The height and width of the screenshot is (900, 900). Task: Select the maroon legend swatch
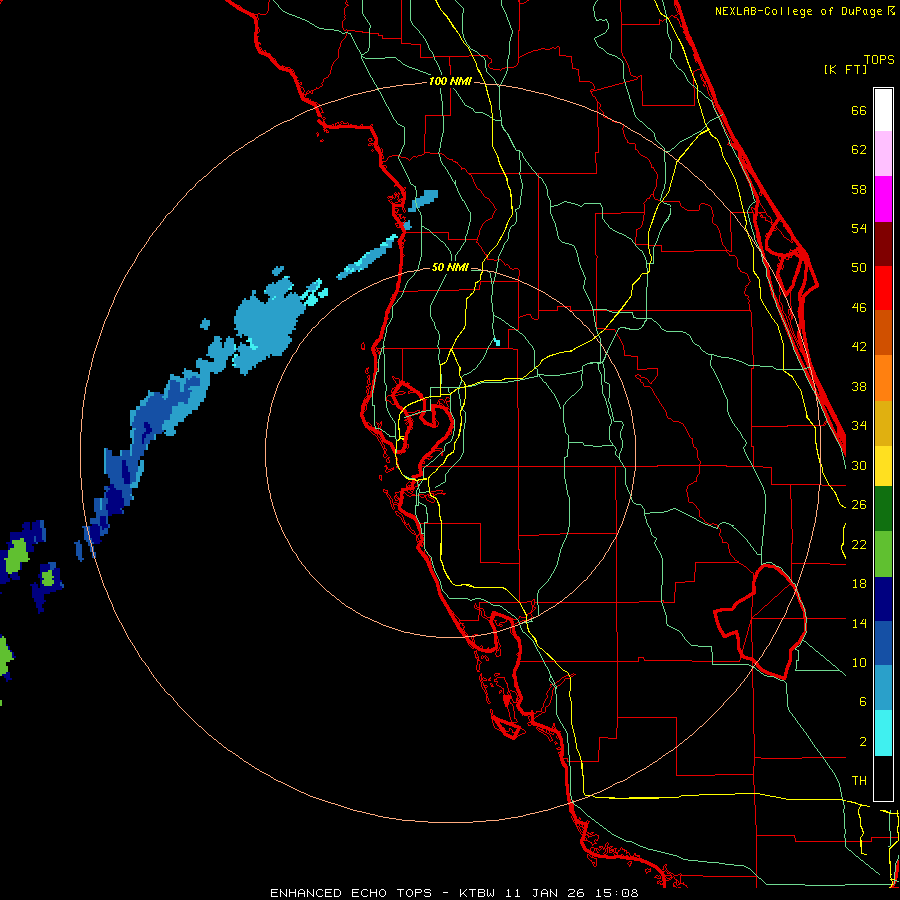click(x=883, y=244)
